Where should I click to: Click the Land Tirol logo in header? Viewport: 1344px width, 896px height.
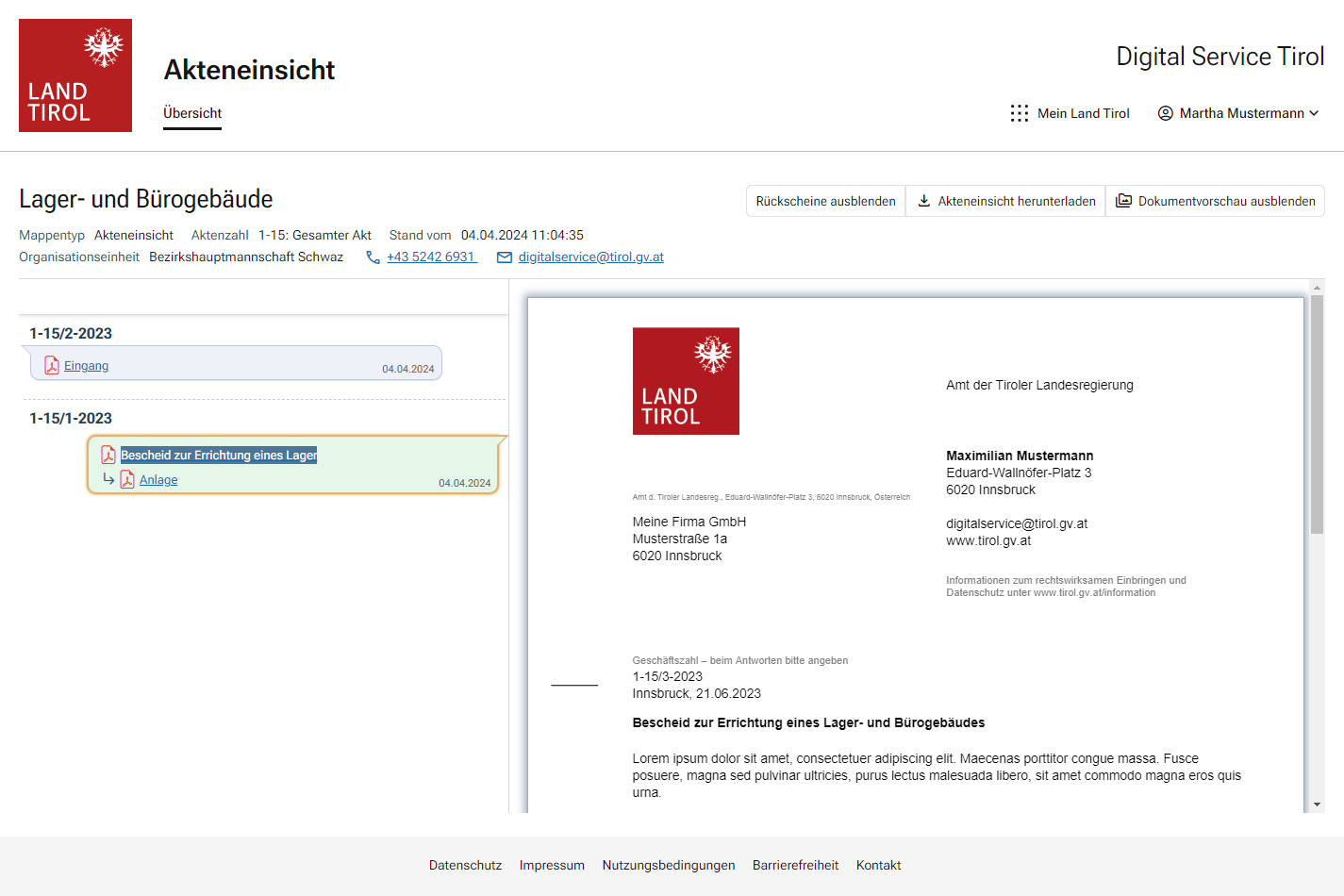tap(75, 75)
